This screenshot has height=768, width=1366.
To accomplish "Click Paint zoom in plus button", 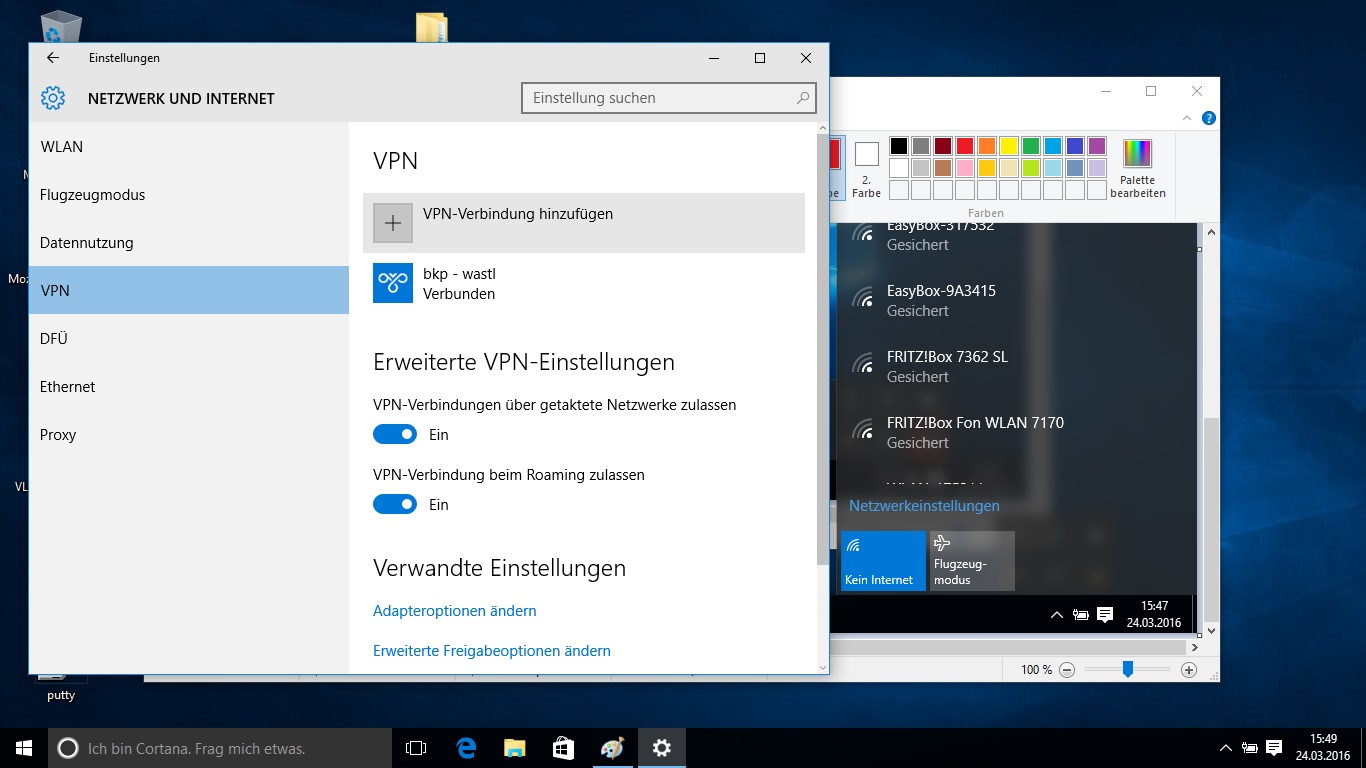I will pyautogui.click(x=1189, y=670).
